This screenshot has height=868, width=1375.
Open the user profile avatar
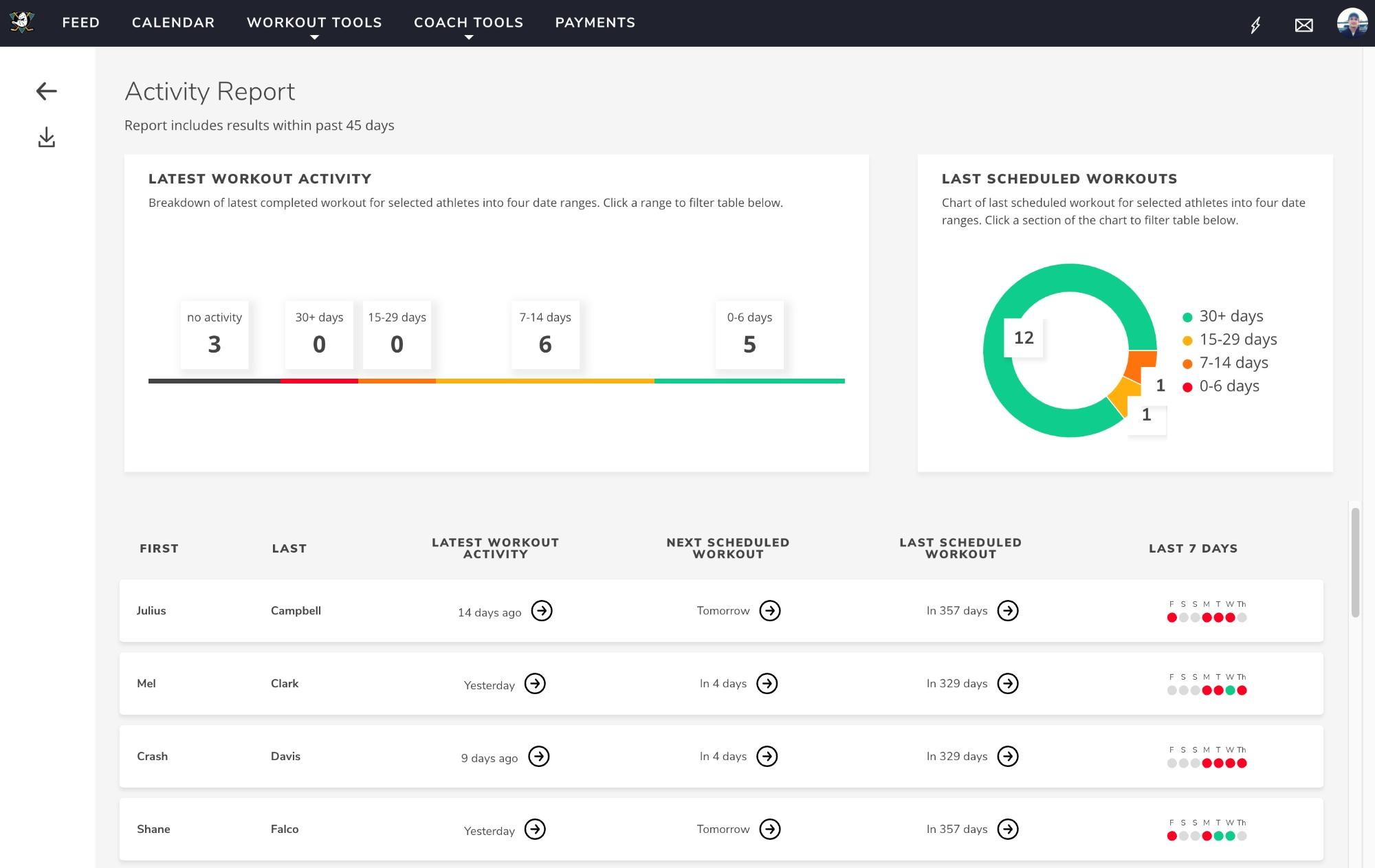coord(1352,23)
